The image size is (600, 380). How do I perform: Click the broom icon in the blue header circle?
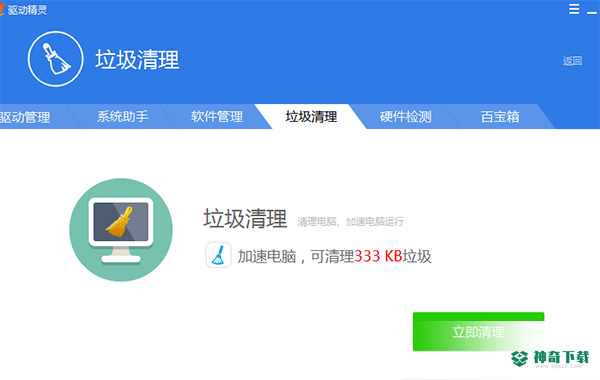55,59
